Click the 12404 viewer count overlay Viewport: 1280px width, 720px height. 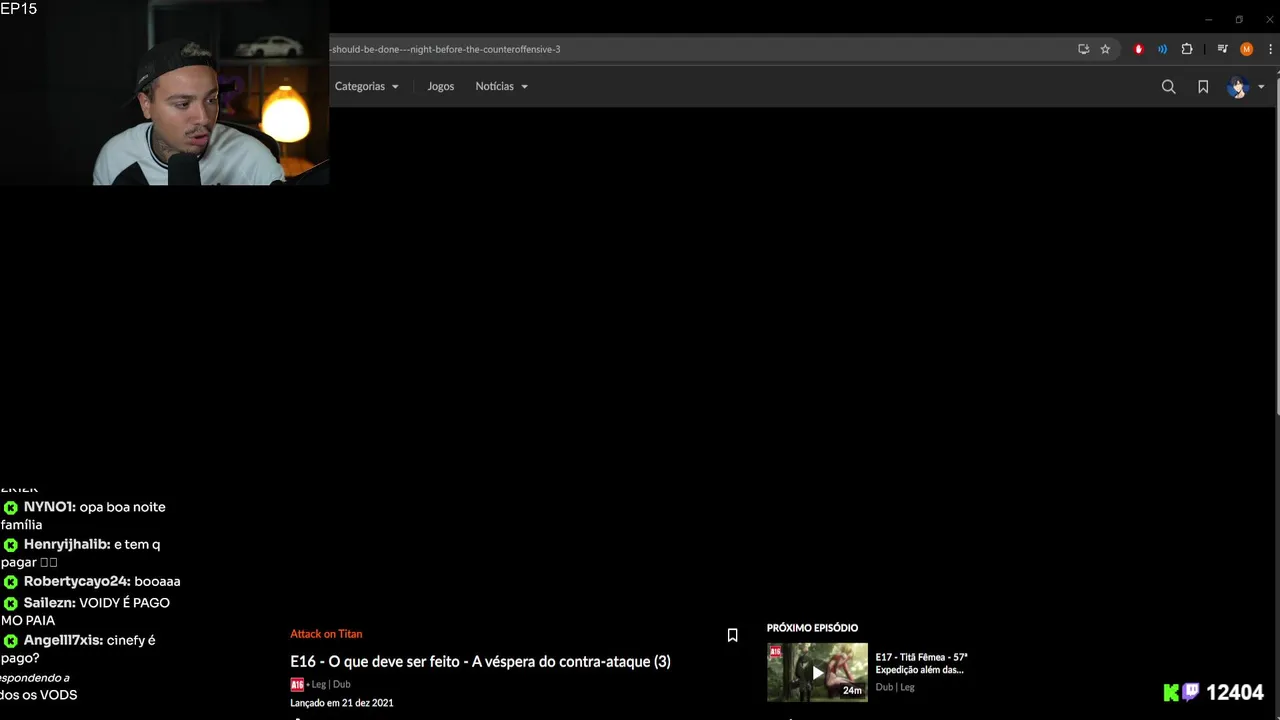click(x=1235, y=692)
